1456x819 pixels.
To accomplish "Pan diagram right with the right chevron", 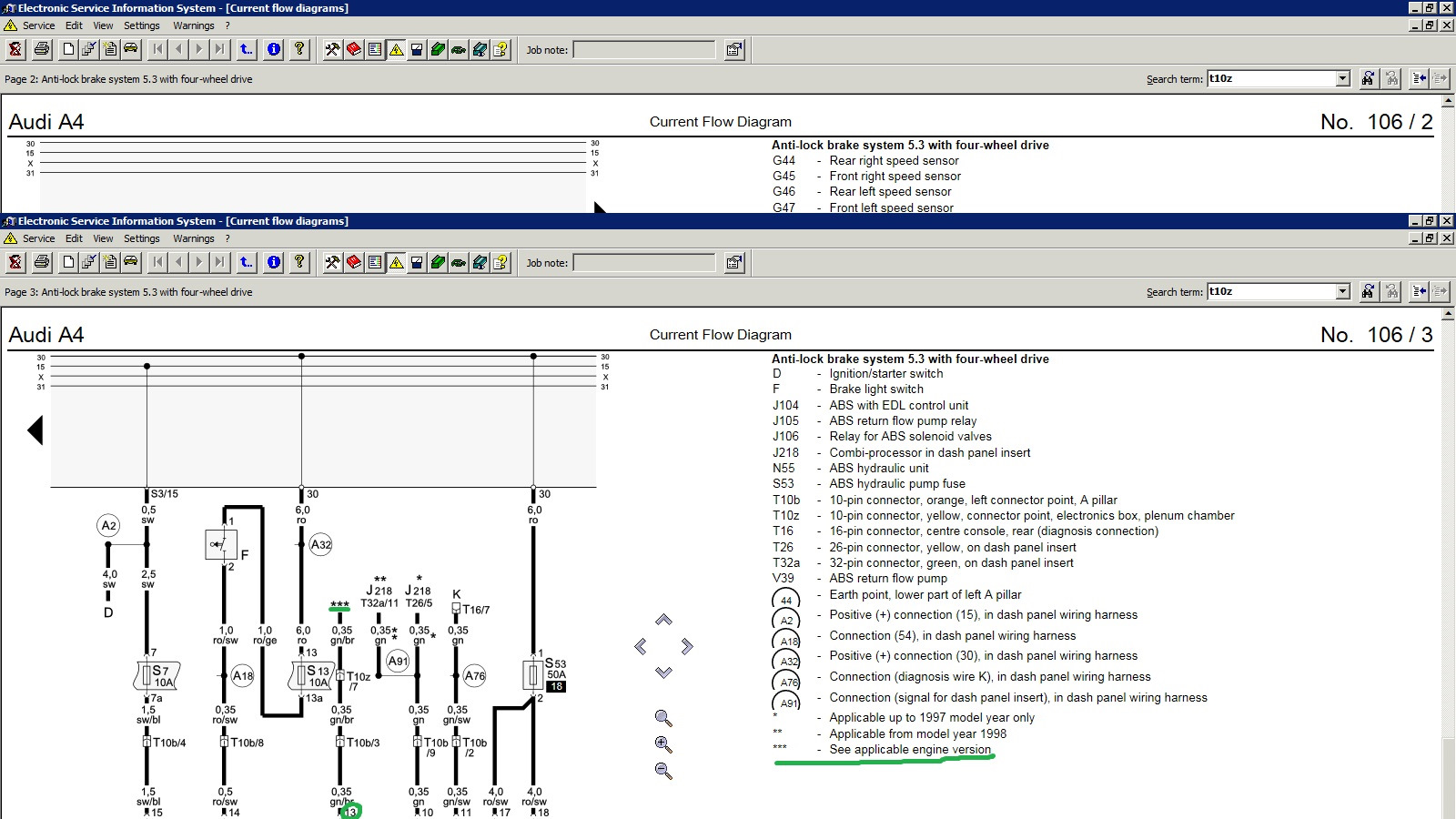I will (x=687, y=646).
